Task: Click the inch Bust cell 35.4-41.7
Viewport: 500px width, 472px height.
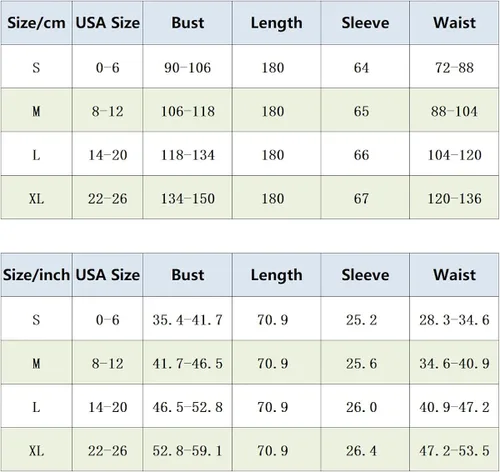Action: [x=188, y=320]
